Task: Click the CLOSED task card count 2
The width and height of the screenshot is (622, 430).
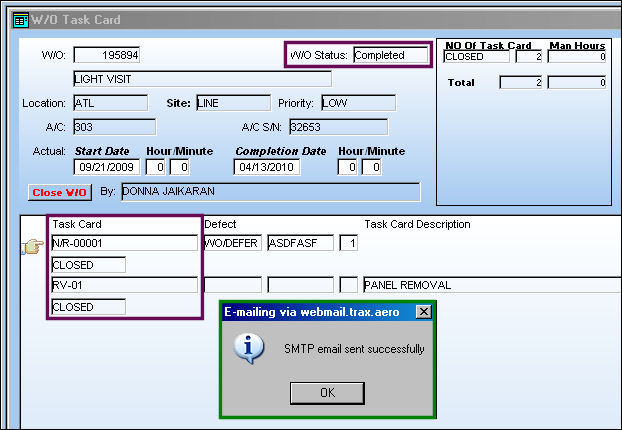Action: click(x=529, y=57)
